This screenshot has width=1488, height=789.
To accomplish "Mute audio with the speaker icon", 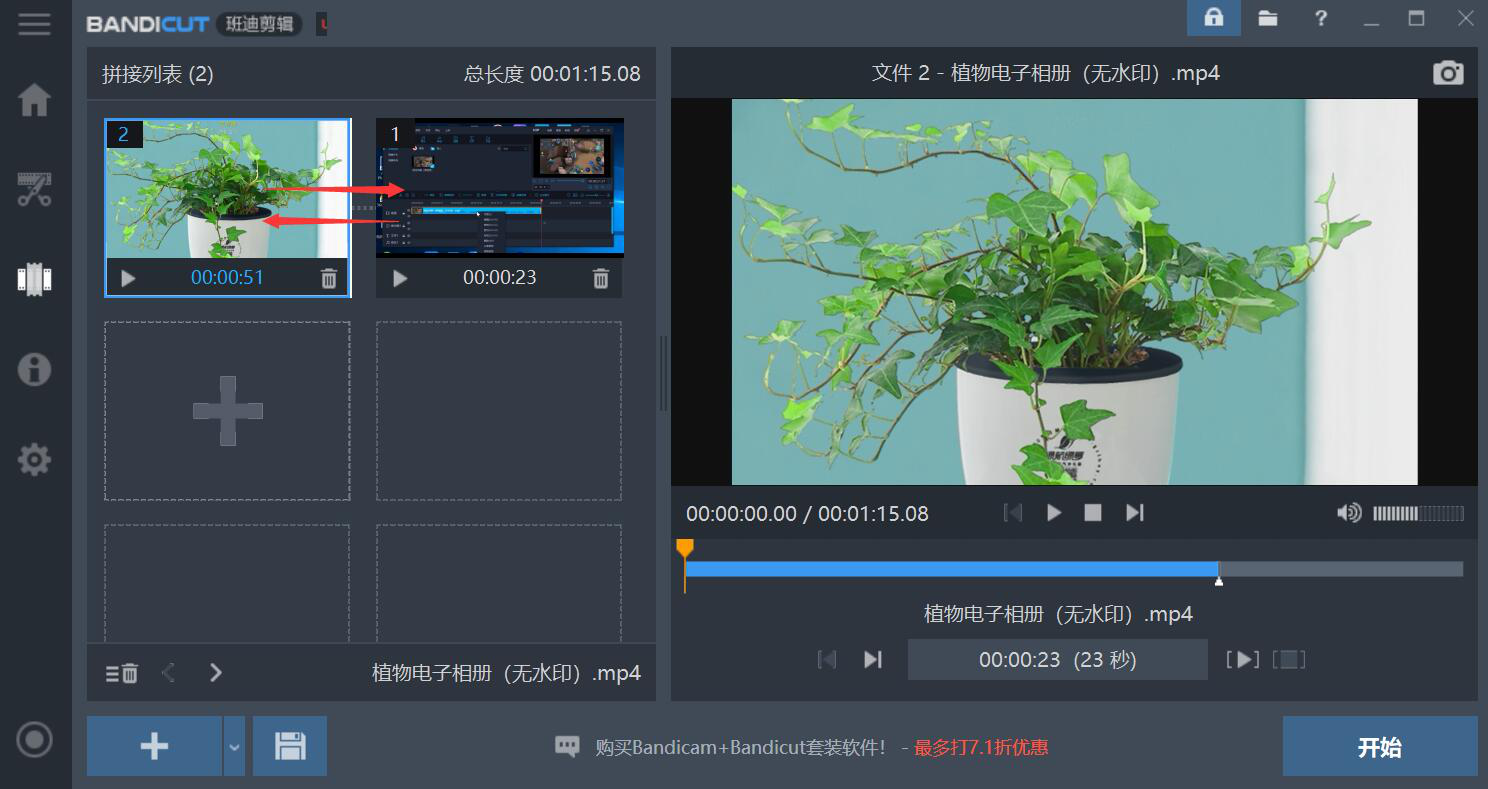I will [1349, 513].
